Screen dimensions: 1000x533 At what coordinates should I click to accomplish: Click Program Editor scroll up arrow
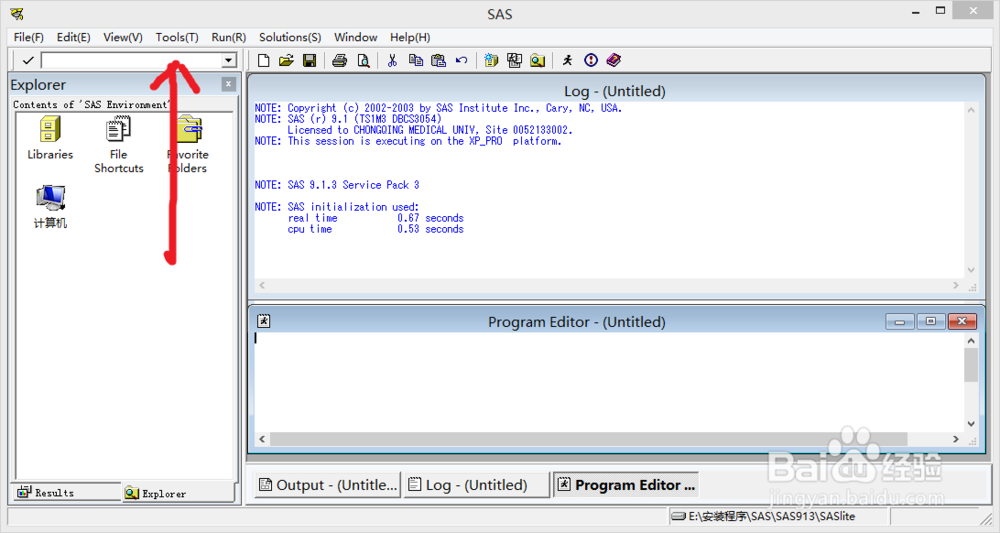[x=971, y=341]
